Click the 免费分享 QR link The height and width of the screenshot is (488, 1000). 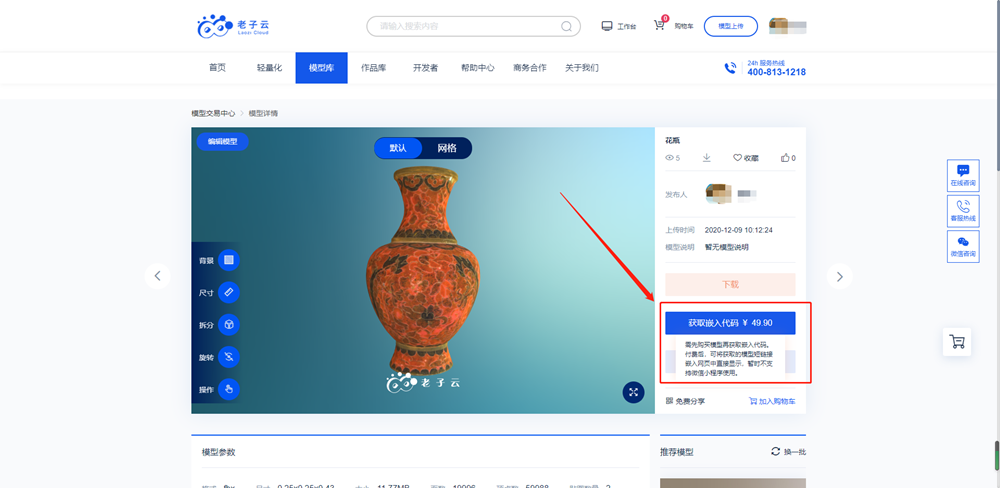point(686,401)
